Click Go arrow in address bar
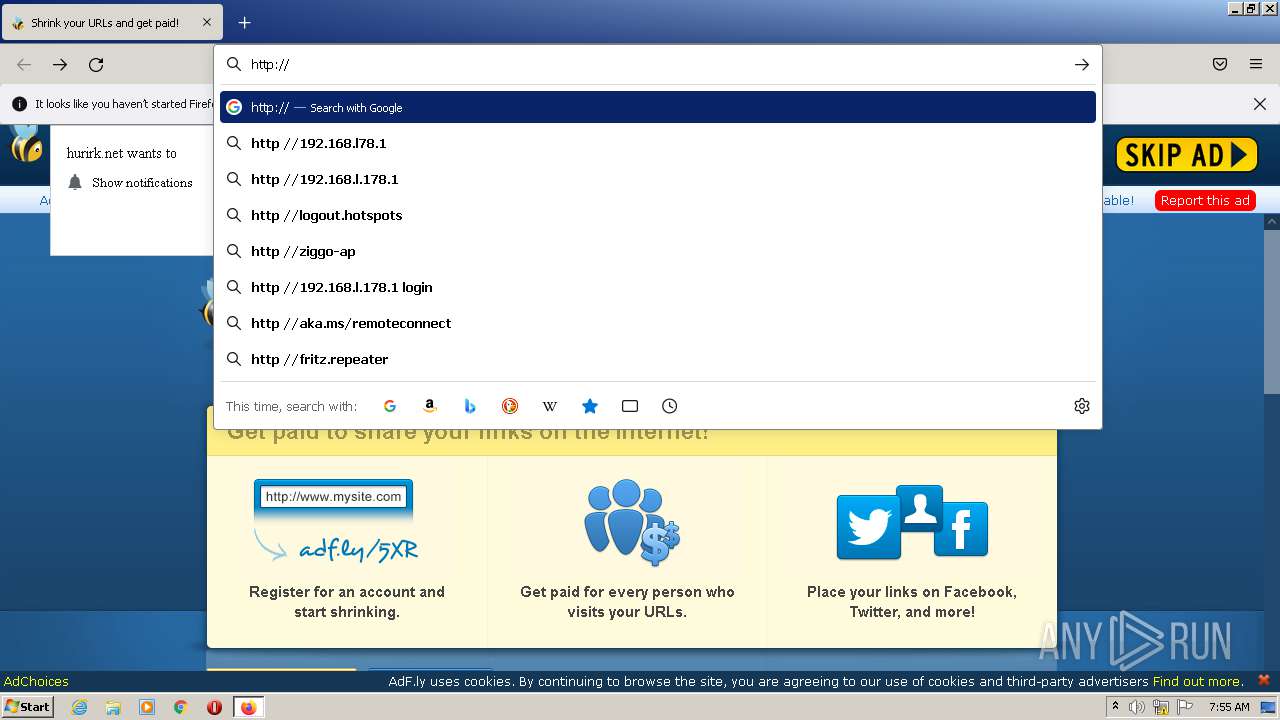Image resolution: width=1280 pixels, height=720 pixels. click(x=1081, y=64)
